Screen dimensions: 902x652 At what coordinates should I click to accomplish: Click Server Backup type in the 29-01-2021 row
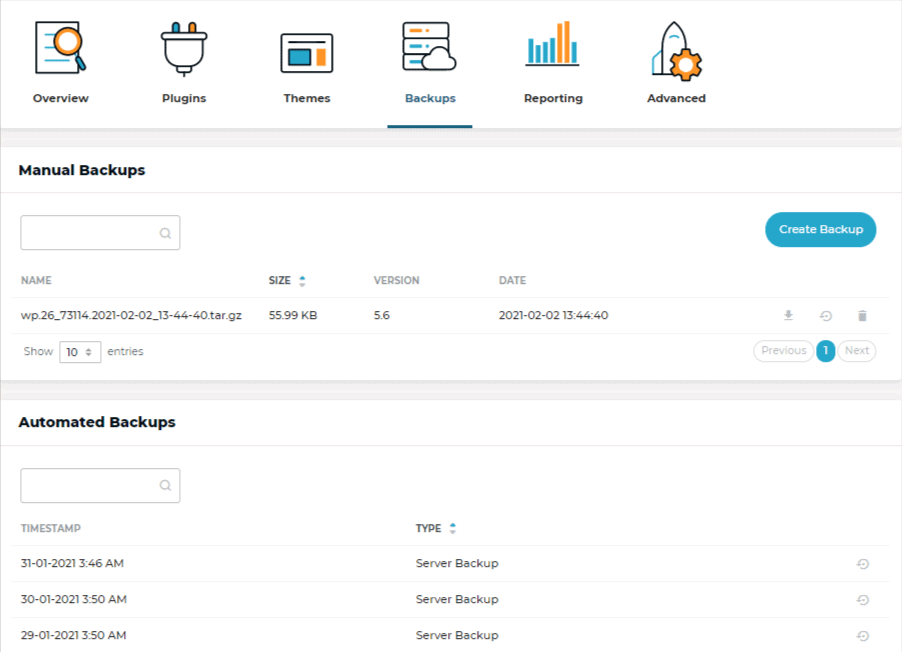(x=457, y=635)
